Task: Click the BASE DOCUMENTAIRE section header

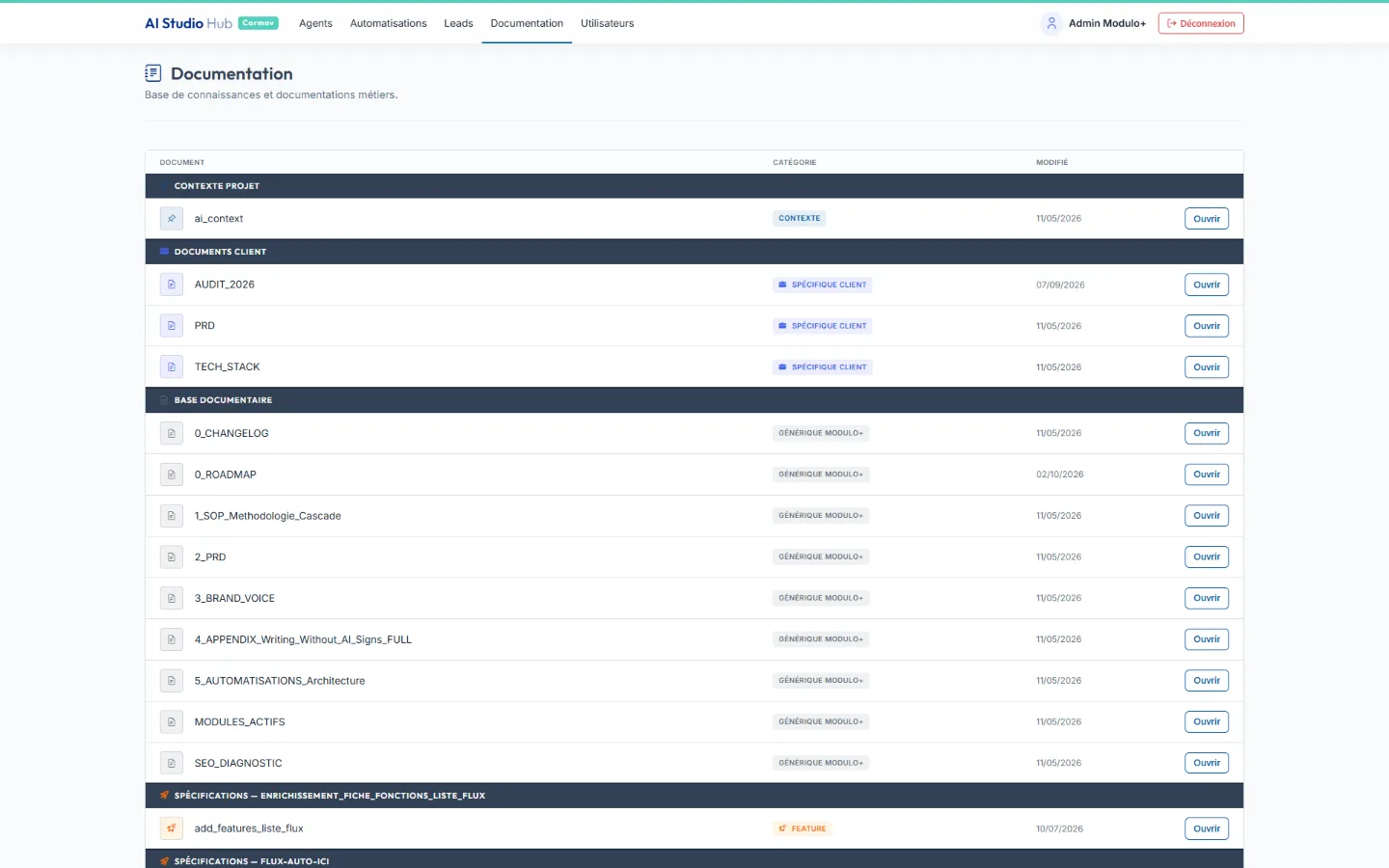Action: click(694, 400)
